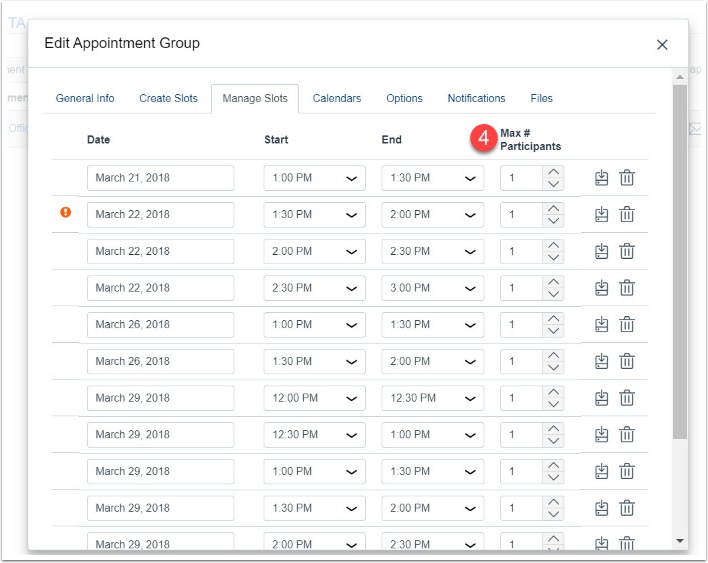Go to the Notifications tab
708x563 pixels.
pyautogui.click(x=476, y=98)
